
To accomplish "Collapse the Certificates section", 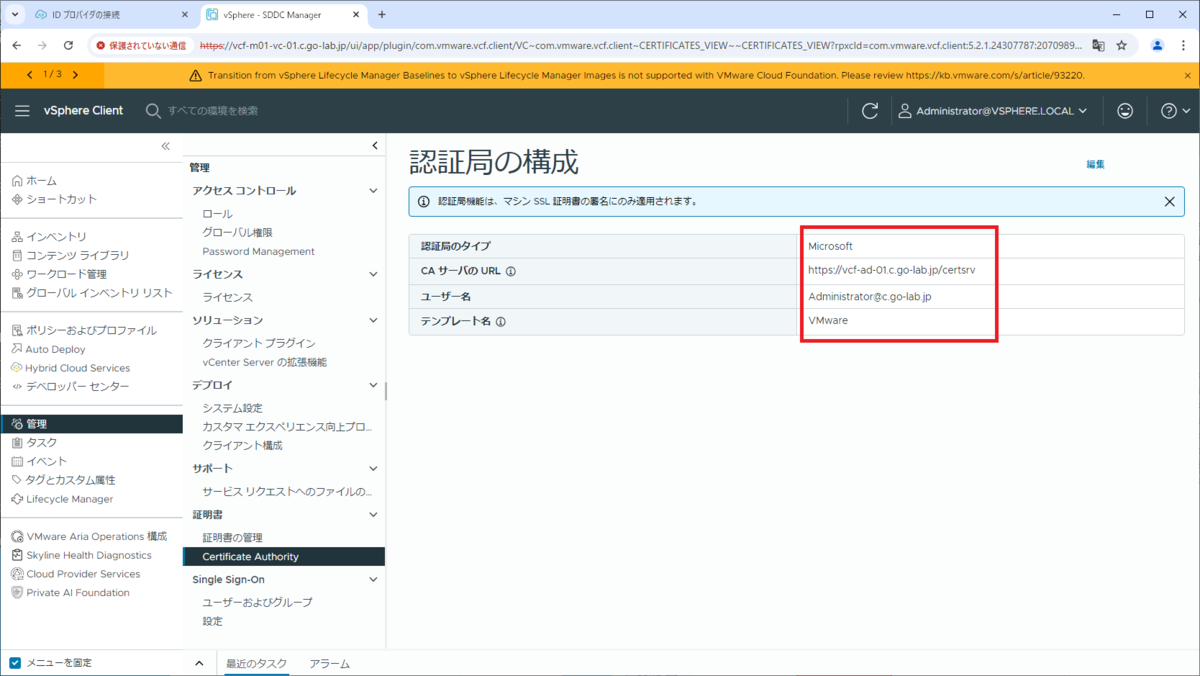I will [x=374, y=515].
